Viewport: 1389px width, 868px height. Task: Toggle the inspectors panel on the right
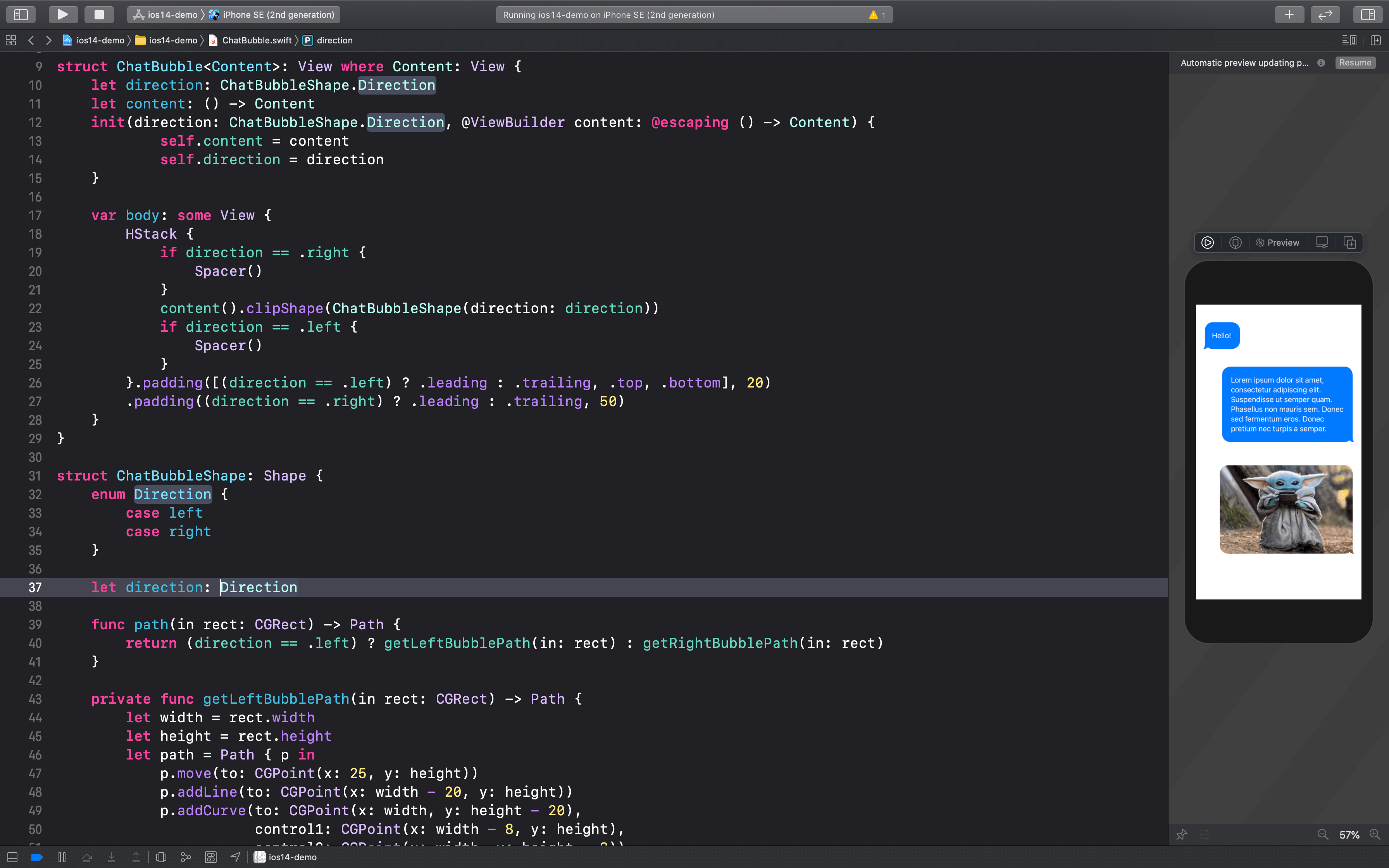(x=1368, y=14)
